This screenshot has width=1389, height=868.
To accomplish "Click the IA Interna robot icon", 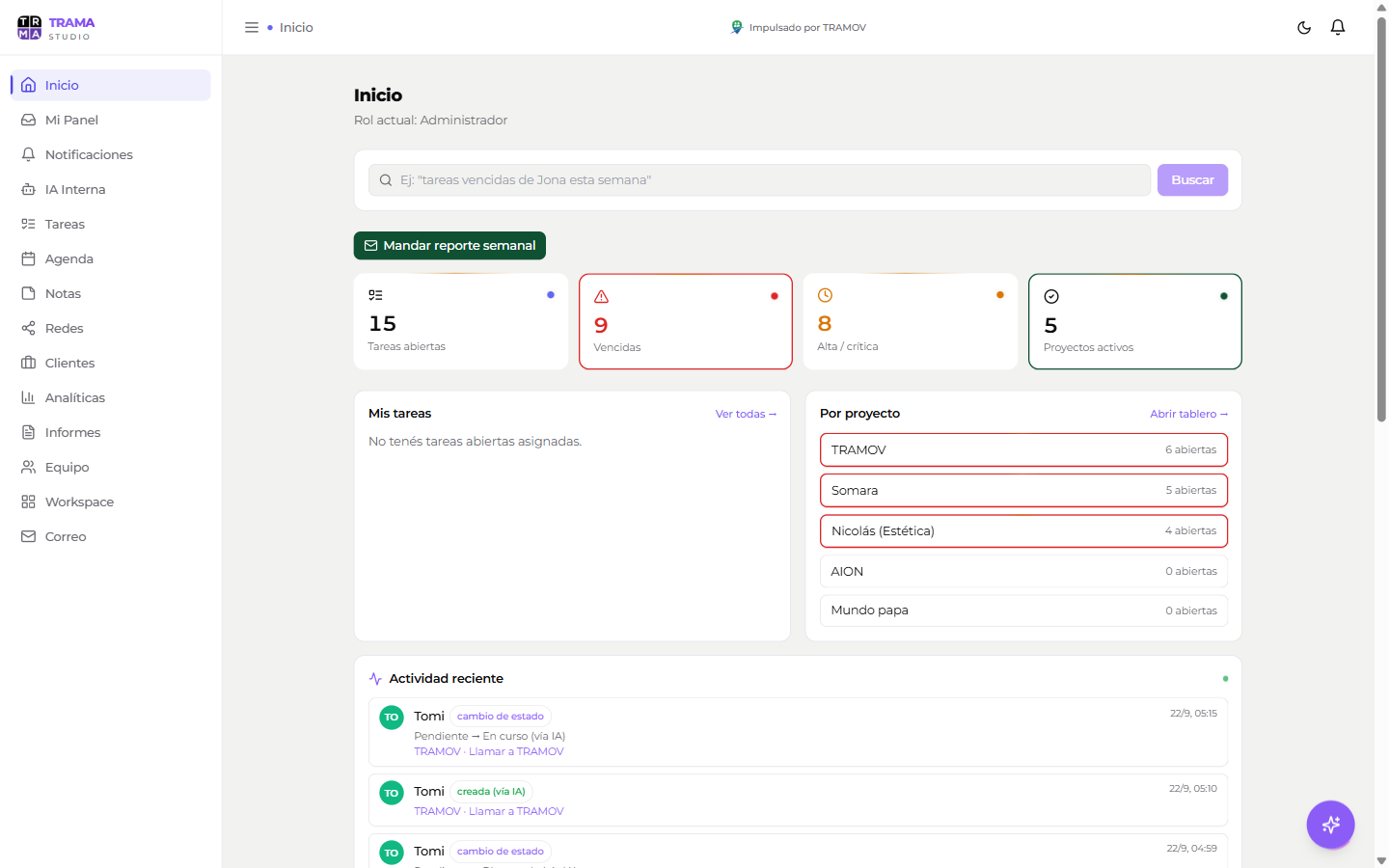I will [29, 189].
